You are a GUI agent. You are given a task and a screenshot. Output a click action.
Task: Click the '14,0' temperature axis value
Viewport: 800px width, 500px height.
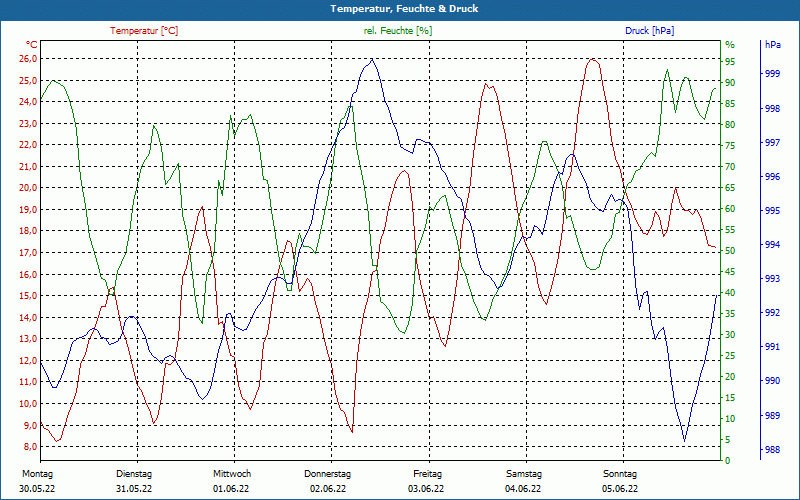(x=28, y=318)
